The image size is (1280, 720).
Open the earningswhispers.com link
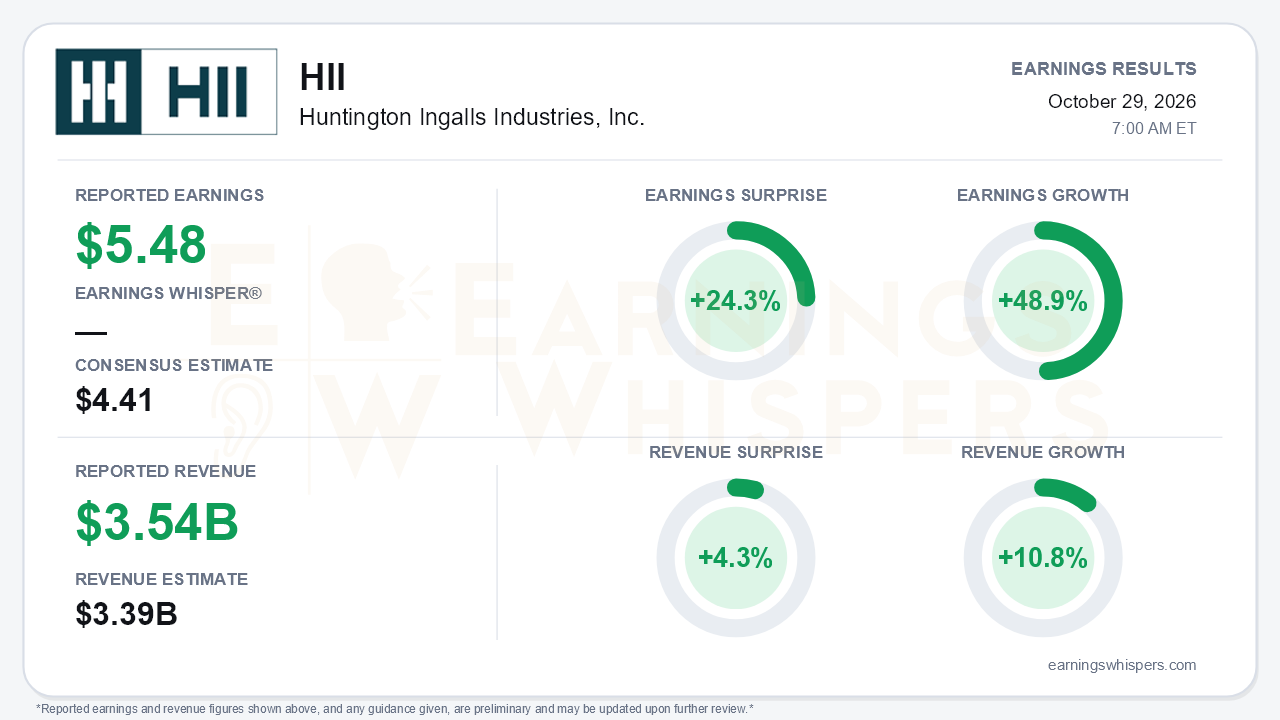(x=1122, y=665)
